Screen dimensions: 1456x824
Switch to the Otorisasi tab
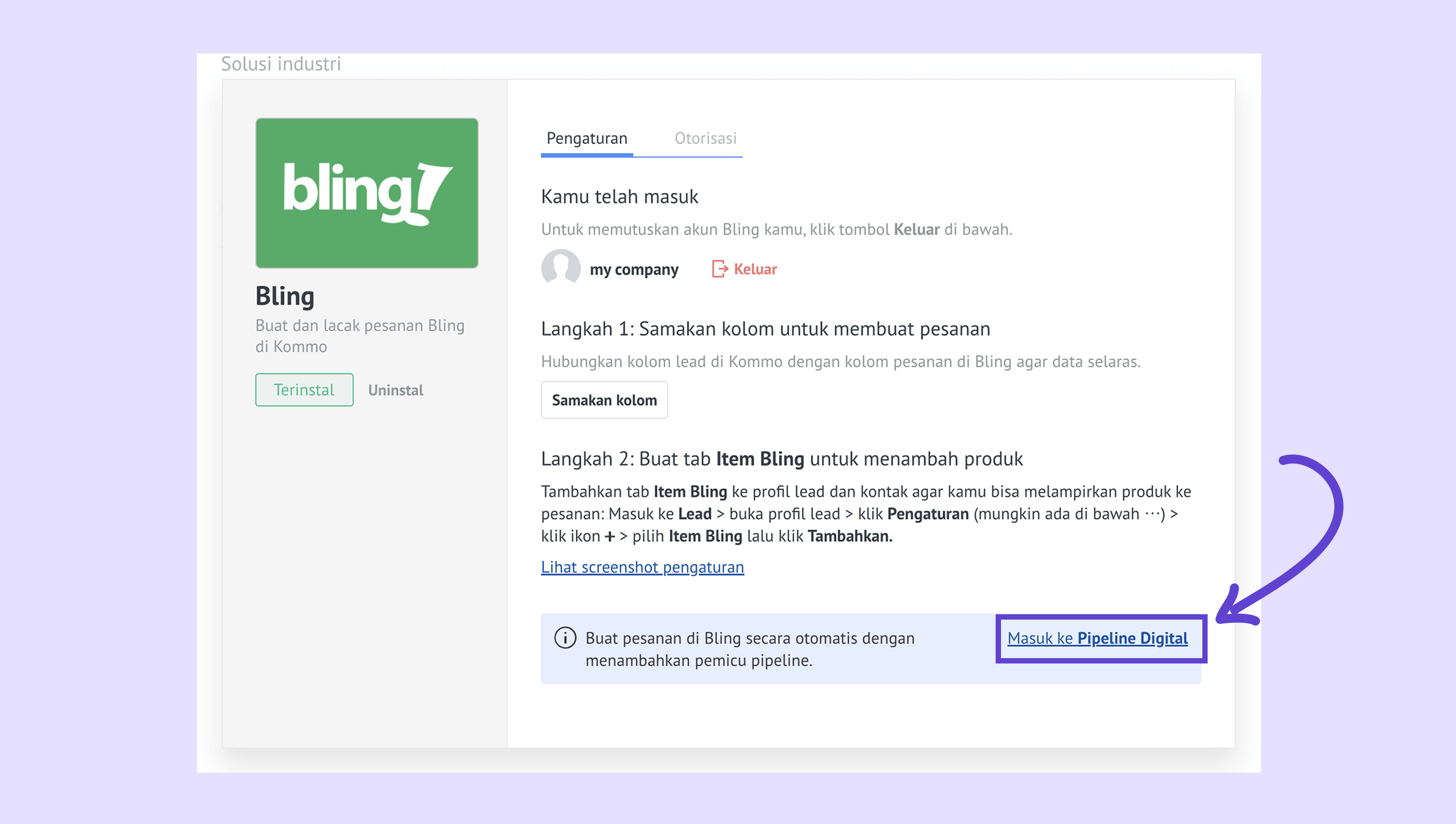click(705, 139)
